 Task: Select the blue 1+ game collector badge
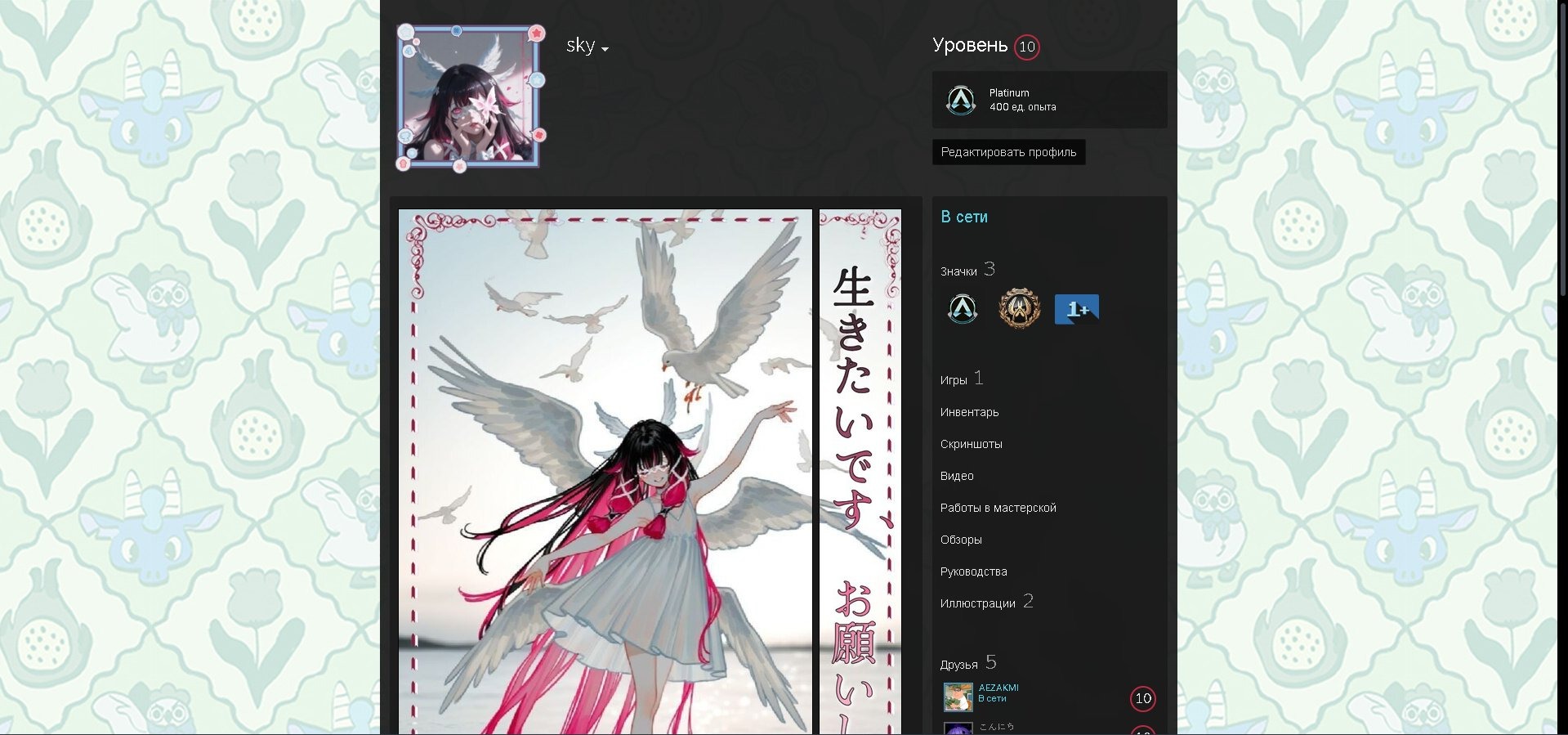coord(1077,309)
